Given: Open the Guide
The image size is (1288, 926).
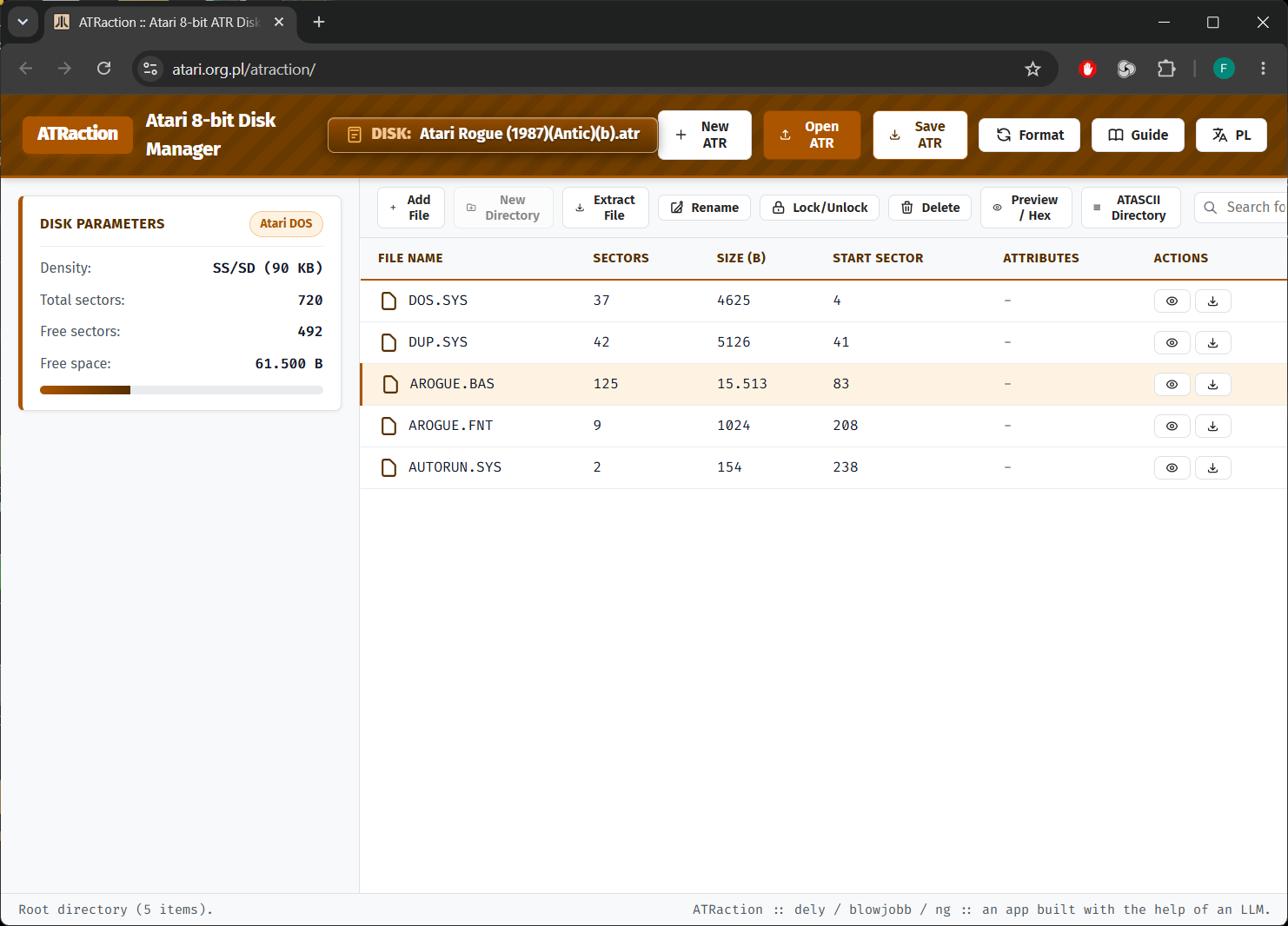Looking at the screenshot, I should coord(1138,135).
